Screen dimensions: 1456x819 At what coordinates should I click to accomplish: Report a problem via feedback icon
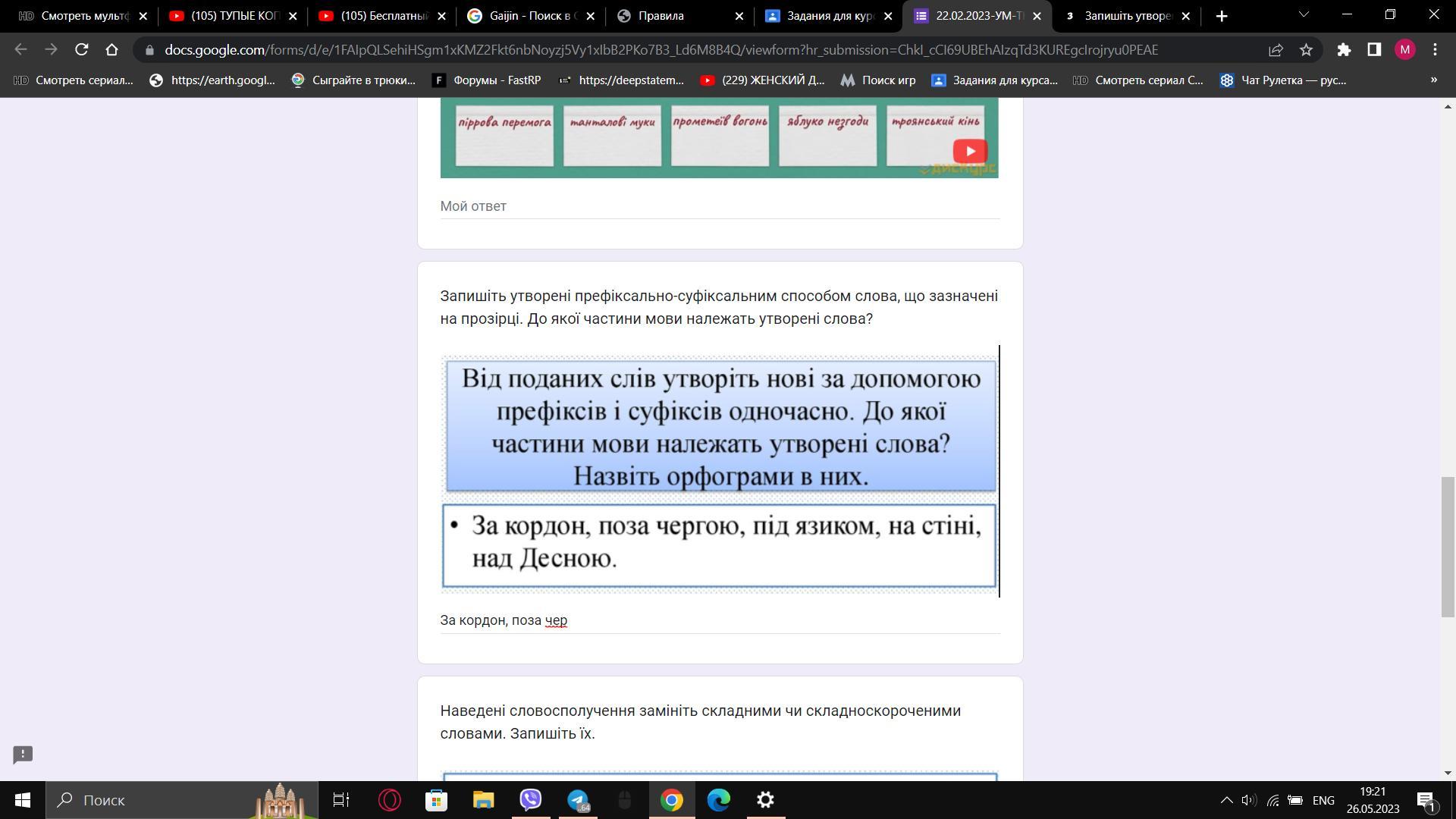coord(23,754)
